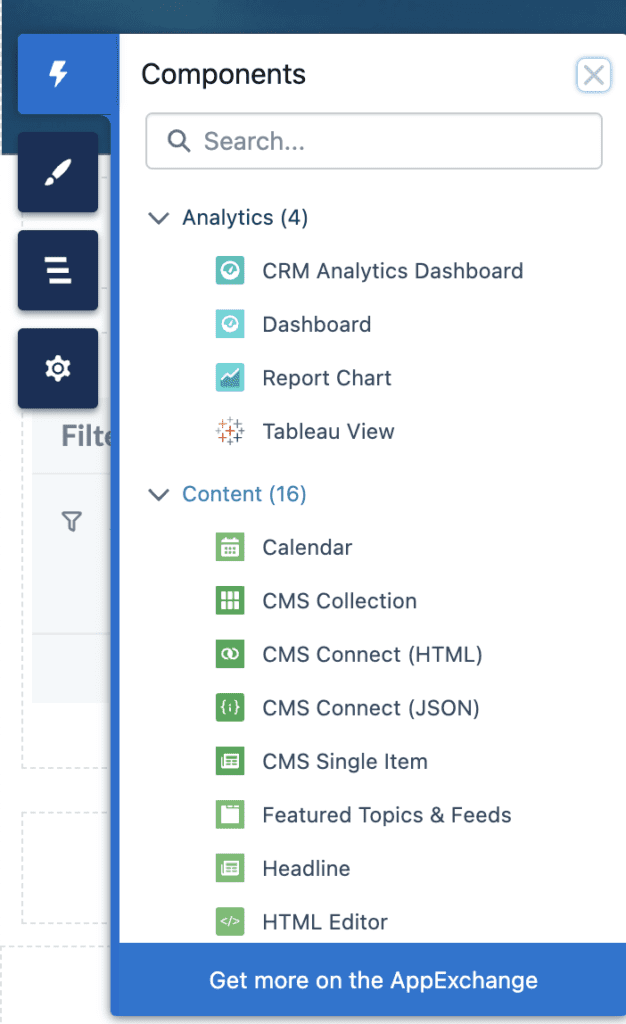Click inside the Search field

[373, 141]
